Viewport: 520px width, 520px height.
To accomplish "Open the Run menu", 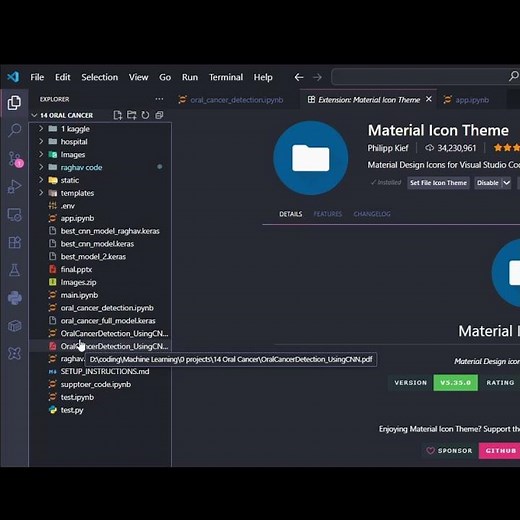I will [190, 77].
